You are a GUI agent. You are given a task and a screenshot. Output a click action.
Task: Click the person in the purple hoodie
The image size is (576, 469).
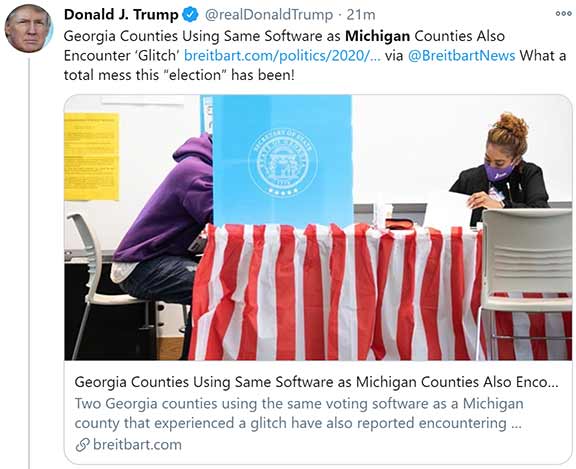click(x=163, y=217)
